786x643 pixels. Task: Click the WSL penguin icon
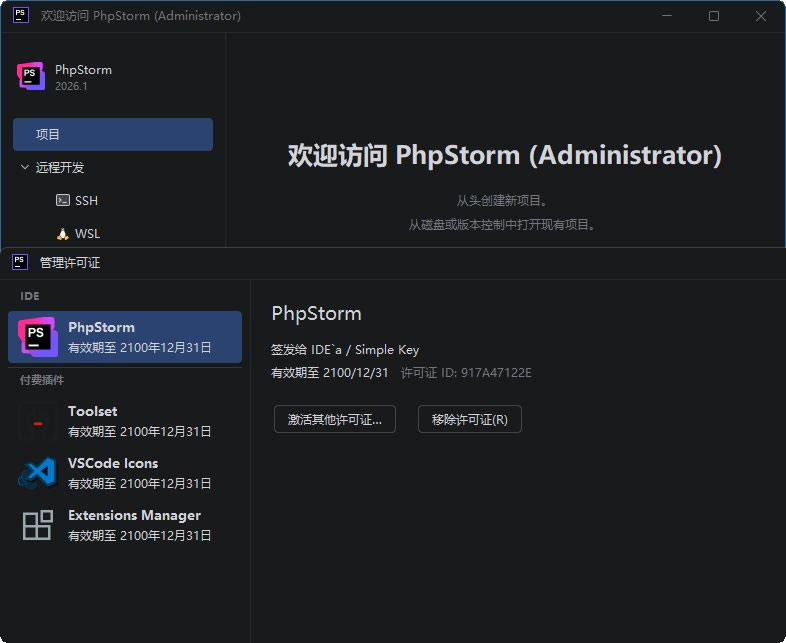tap(63, 234)
